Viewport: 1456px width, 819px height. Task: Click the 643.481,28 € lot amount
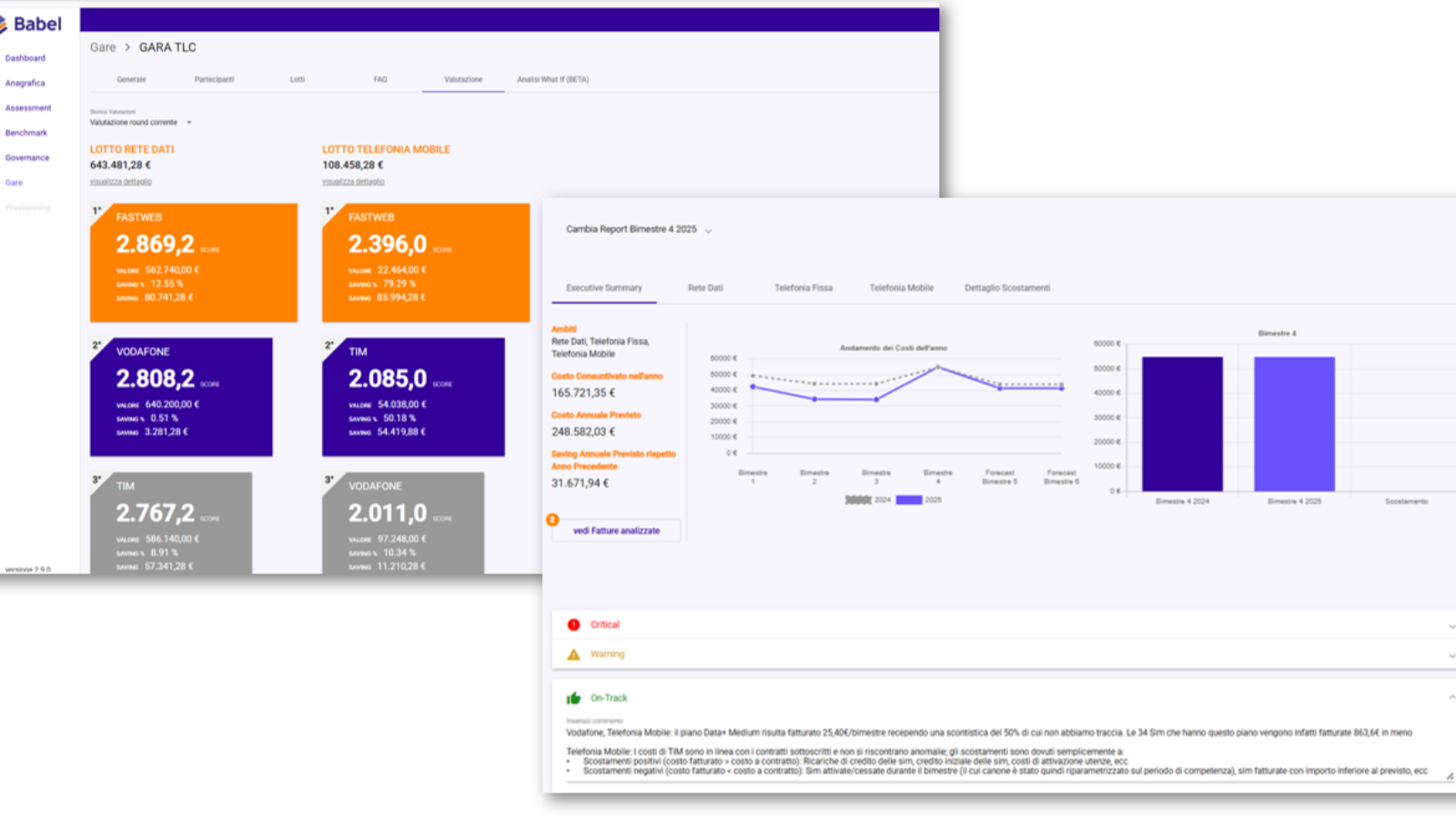(120, 166)
